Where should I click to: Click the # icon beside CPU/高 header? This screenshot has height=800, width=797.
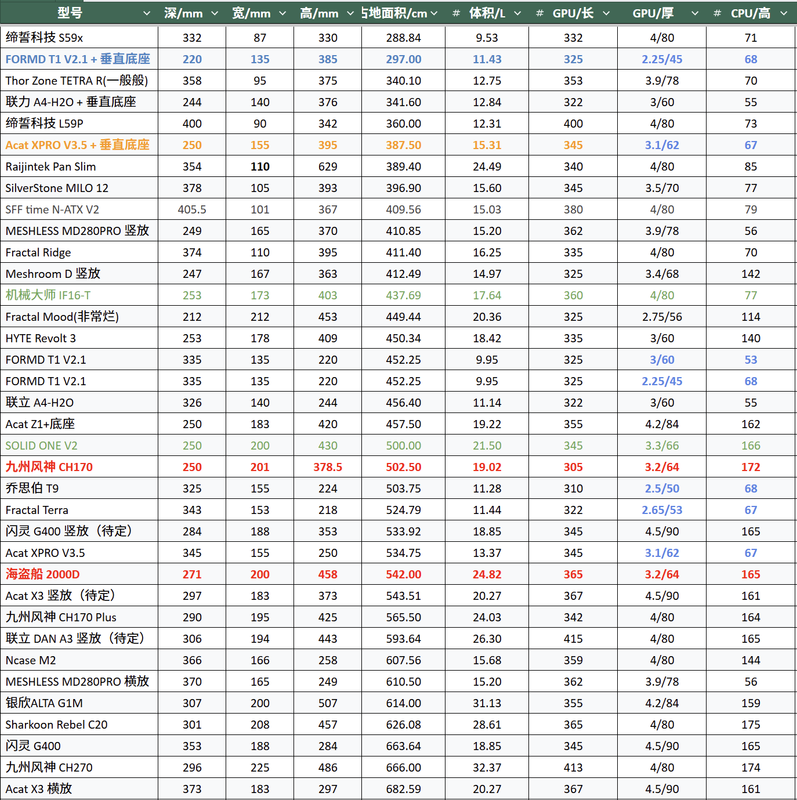click(717, 13)
